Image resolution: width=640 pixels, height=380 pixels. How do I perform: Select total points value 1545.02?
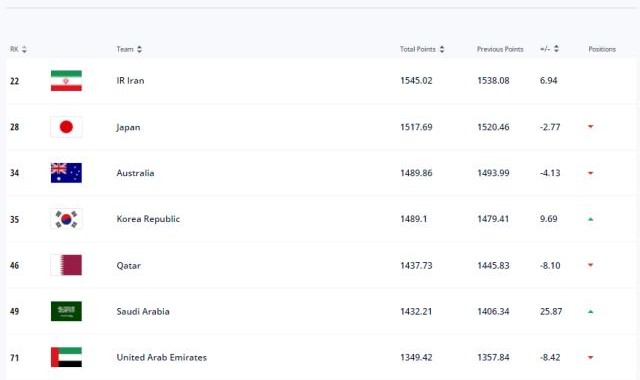416,80
